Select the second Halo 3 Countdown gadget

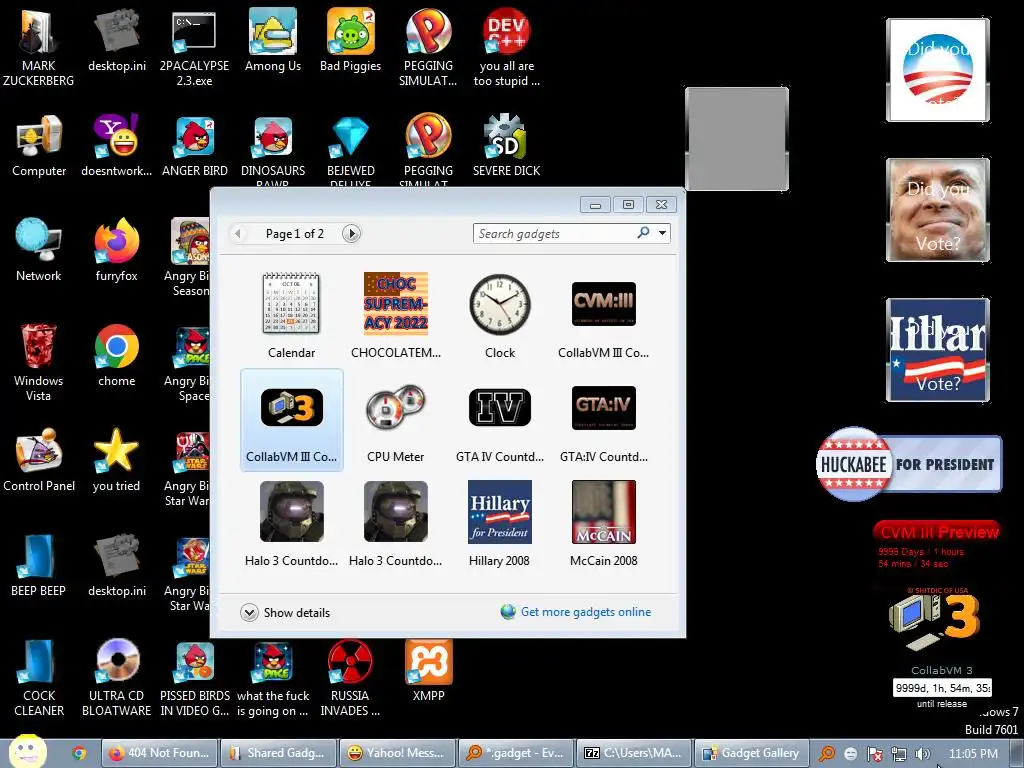(x=395, y=524)
